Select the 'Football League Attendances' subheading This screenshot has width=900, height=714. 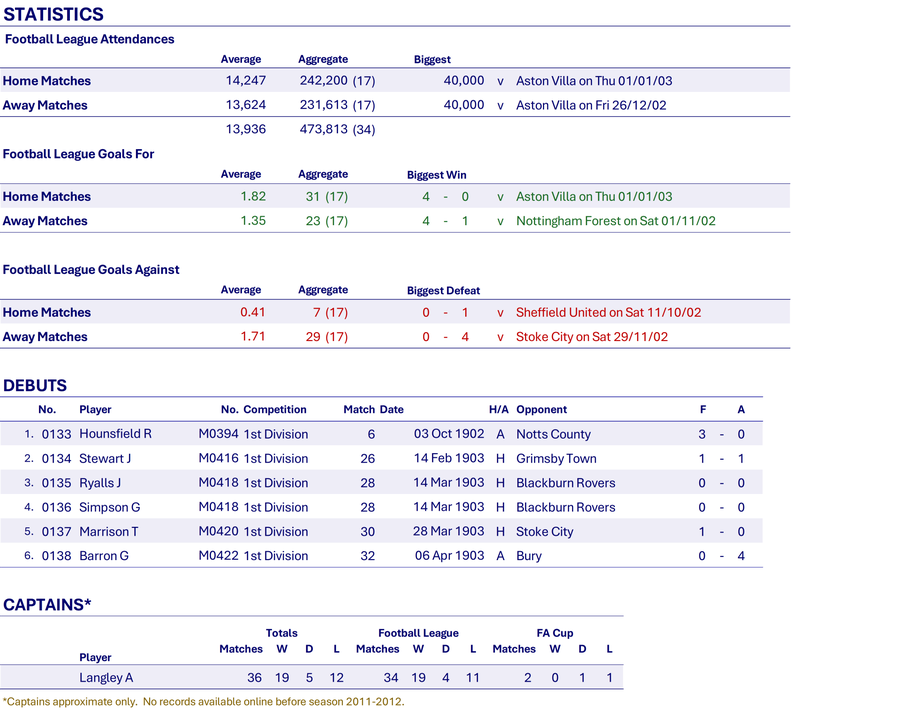click(x=90, y=39)
